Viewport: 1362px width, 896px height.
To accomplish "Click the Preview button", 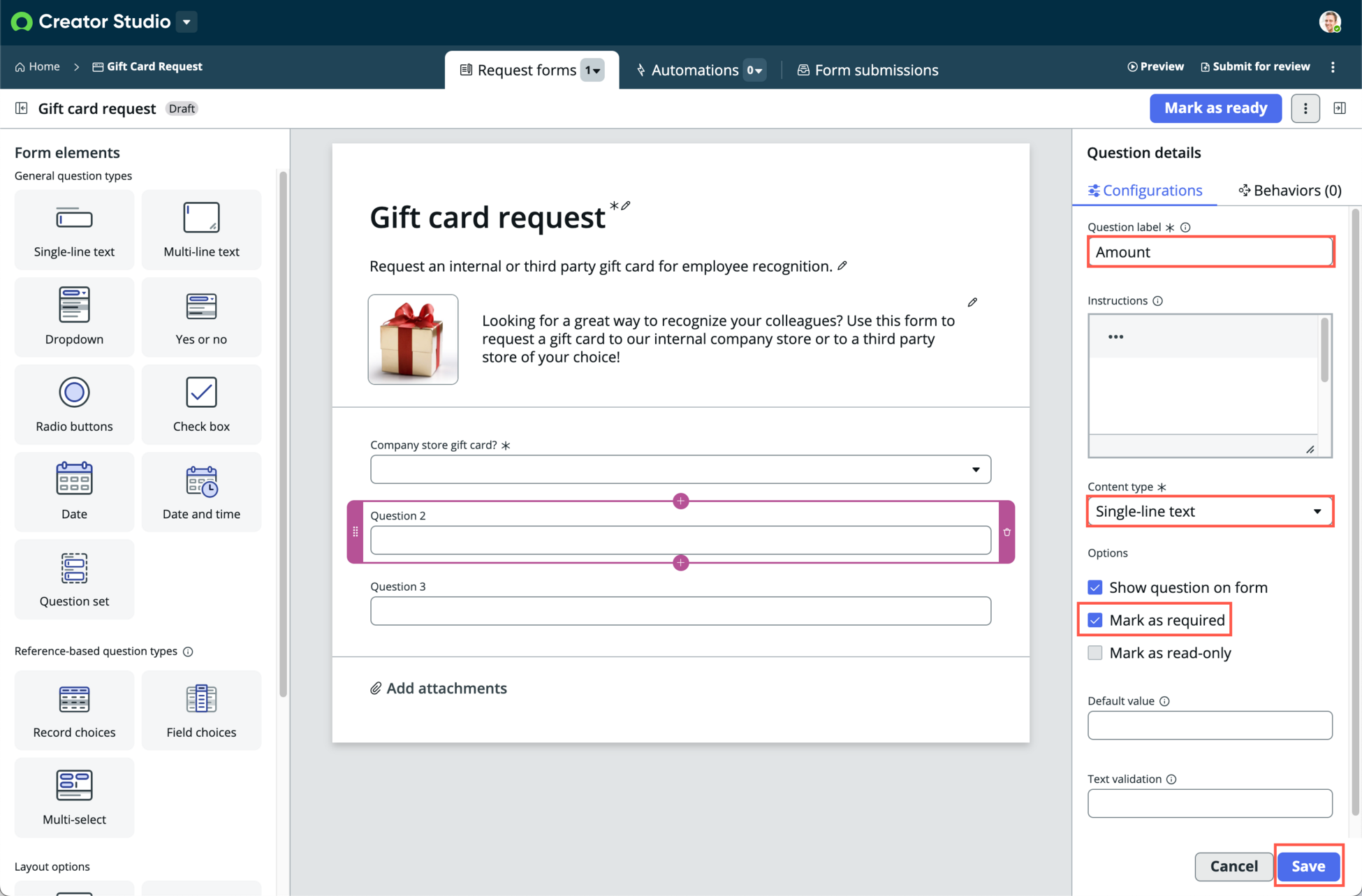I will 1155,66.
